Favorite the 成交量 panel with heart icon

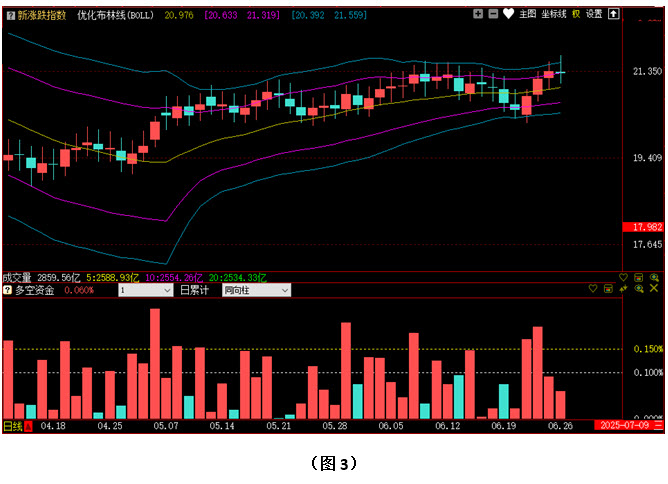[623, 277]
